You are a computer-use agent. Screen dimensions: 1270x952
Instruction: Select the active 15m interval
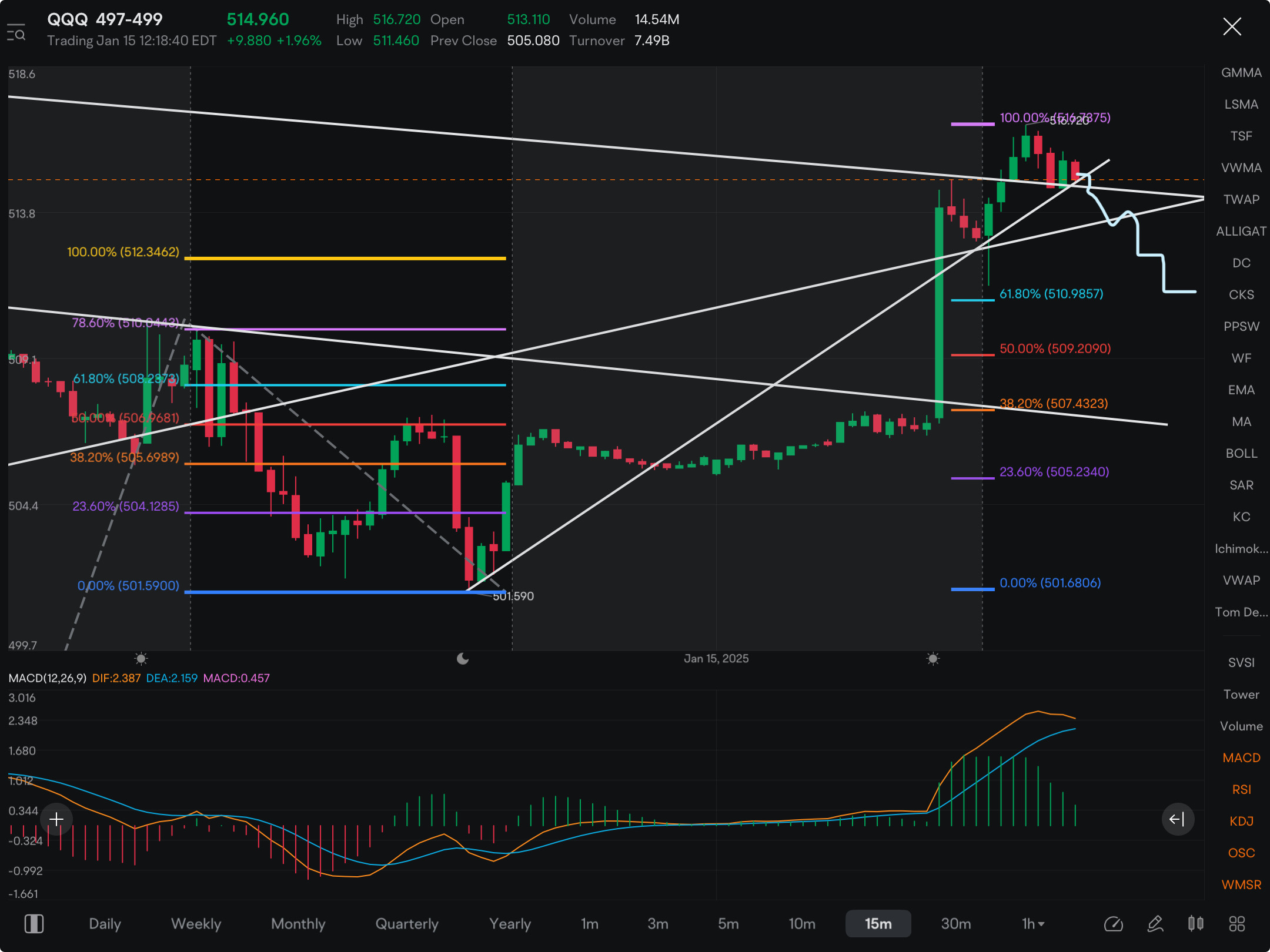click(x=878, y=924)
